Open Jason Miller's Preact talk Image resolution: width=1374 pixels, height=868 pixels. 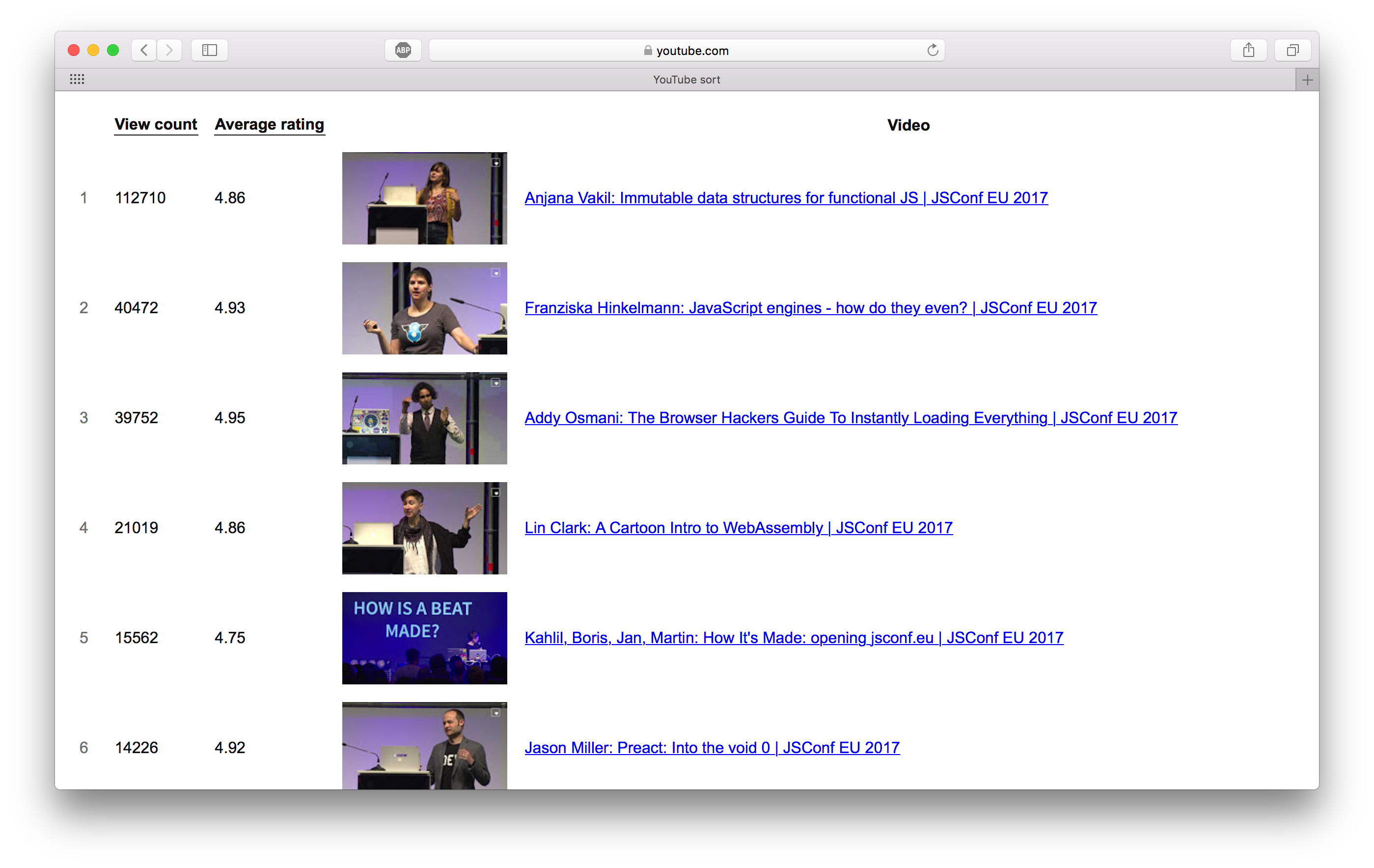[712, 748]
